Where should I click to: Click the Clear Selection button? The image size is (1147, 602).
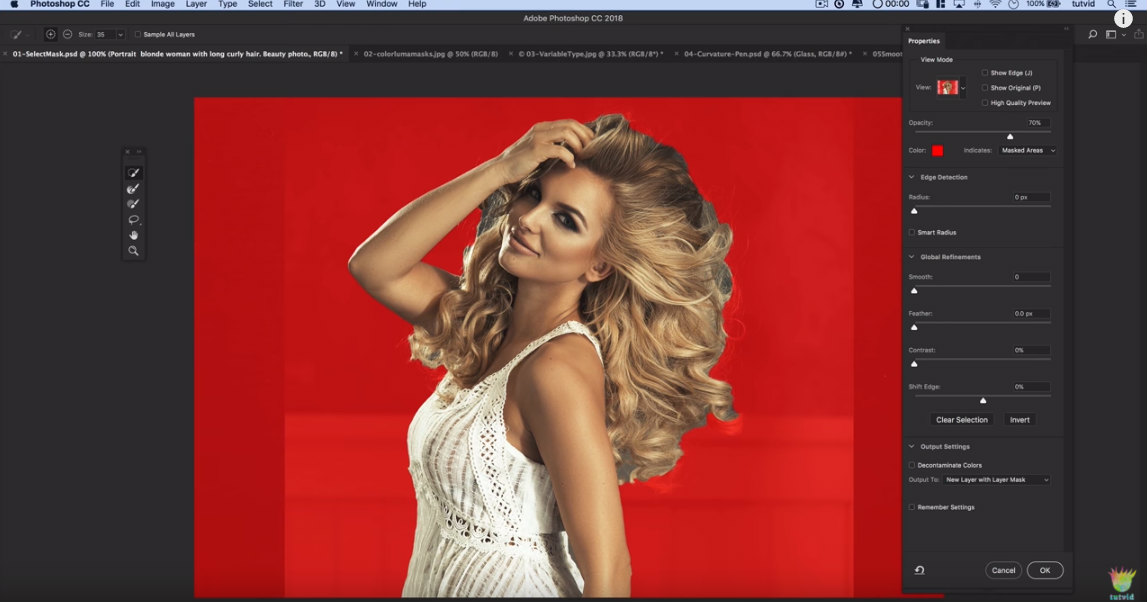(961, 420)
